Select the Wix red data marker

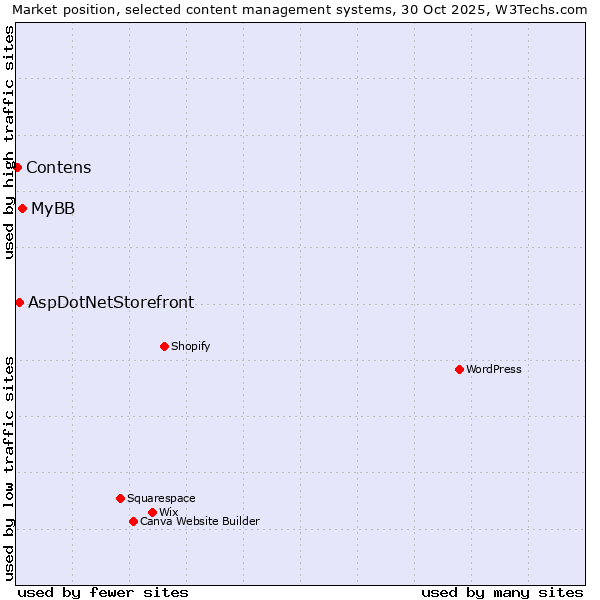(152, 512)
